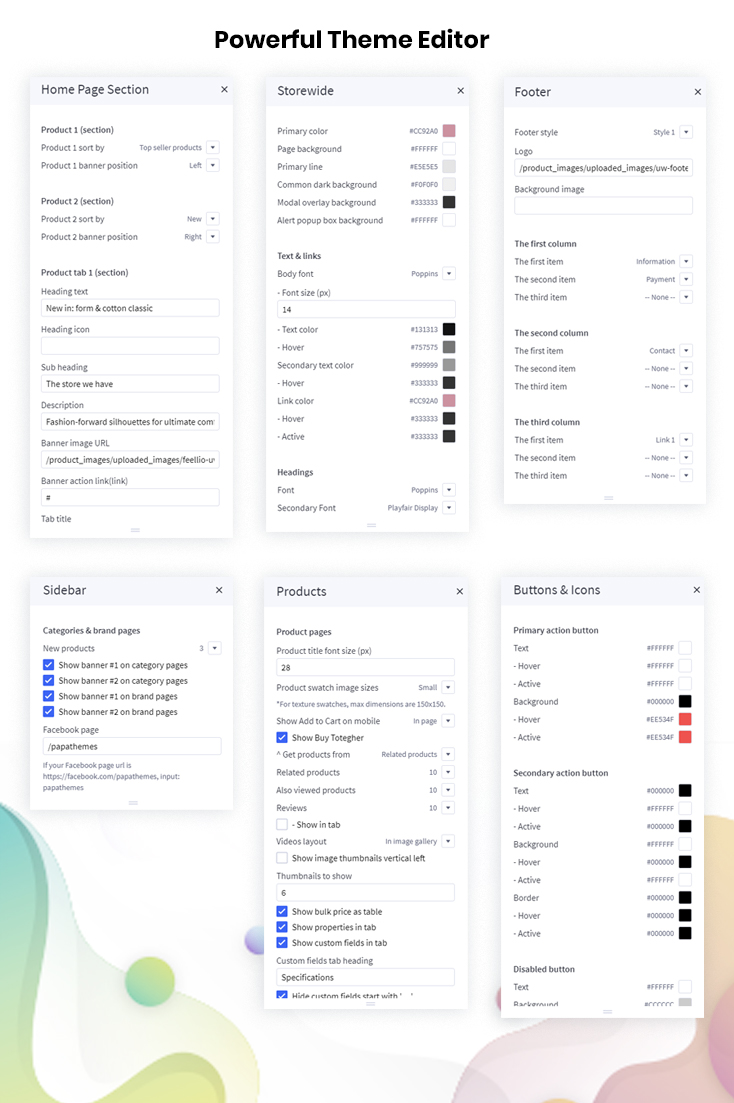This screenshot has width=734, height=1103.
Task: Dismiss the Footer panel with X icon
Action: pos(697,92)
